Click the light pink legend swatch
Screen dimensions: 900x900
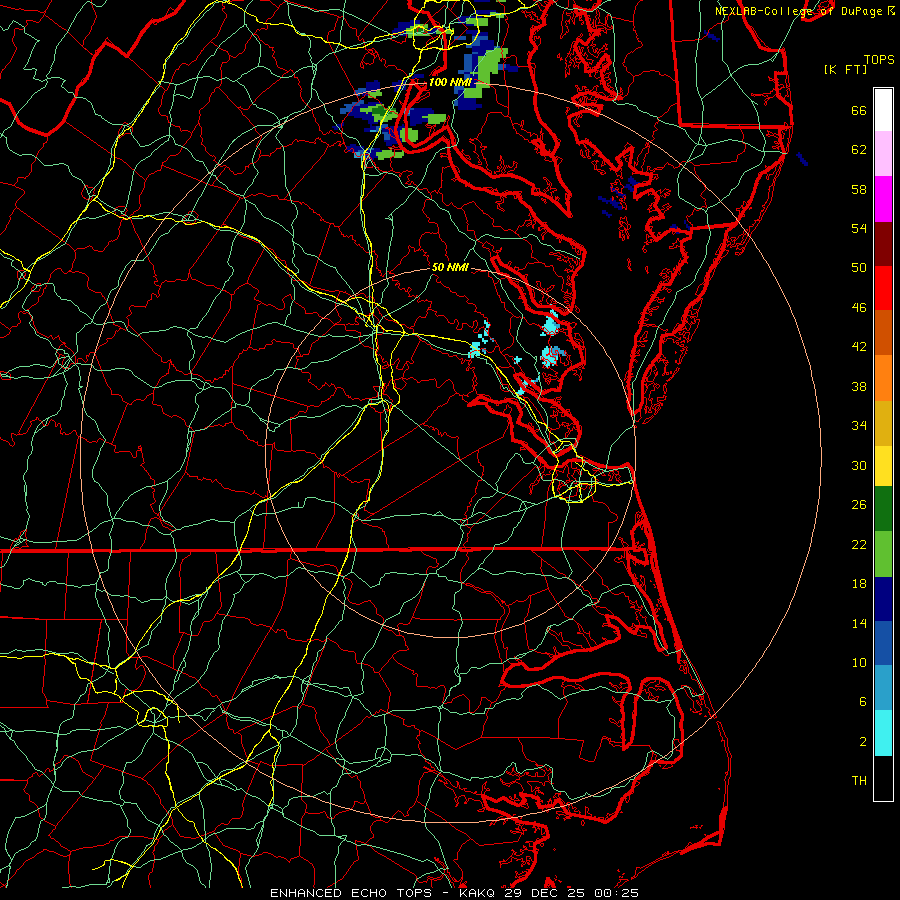point(883,153)
